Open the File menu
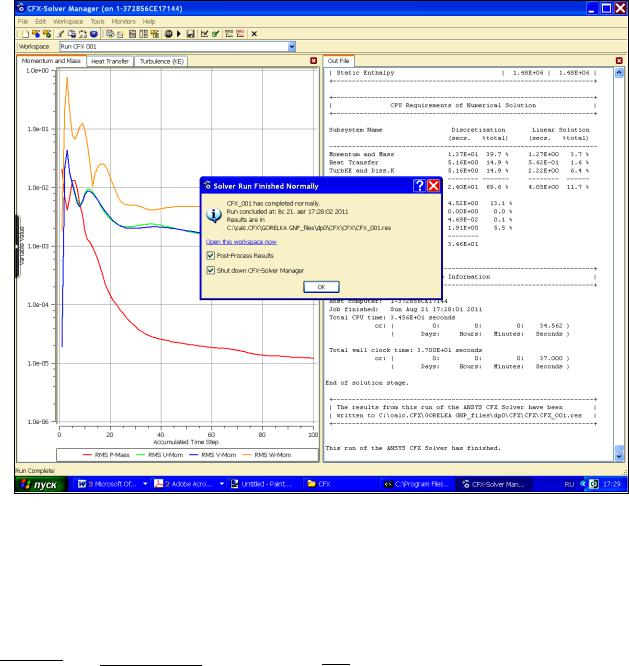 [23, 21]
